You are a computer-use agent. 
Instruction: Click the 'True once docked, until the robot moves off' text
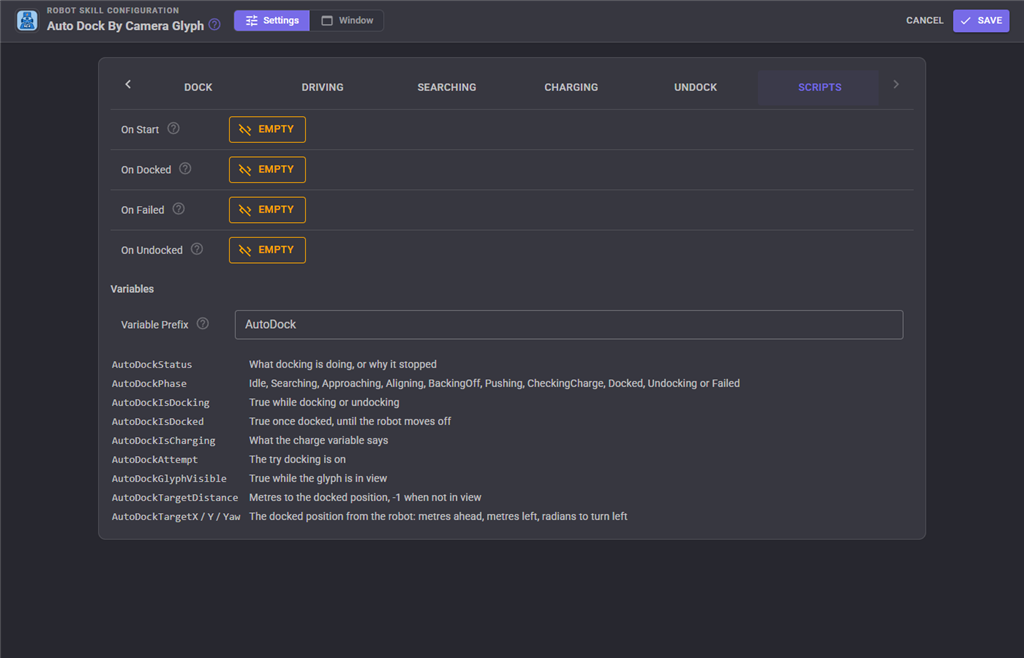click(x=350, y=421)
